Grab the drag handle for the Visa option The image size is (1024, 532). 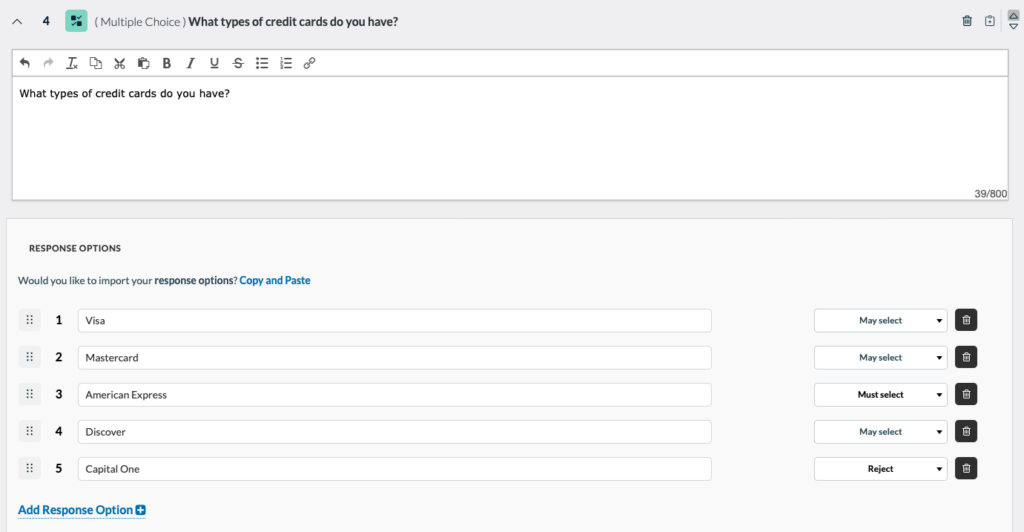pyautogui.click(x=29, y=320)
